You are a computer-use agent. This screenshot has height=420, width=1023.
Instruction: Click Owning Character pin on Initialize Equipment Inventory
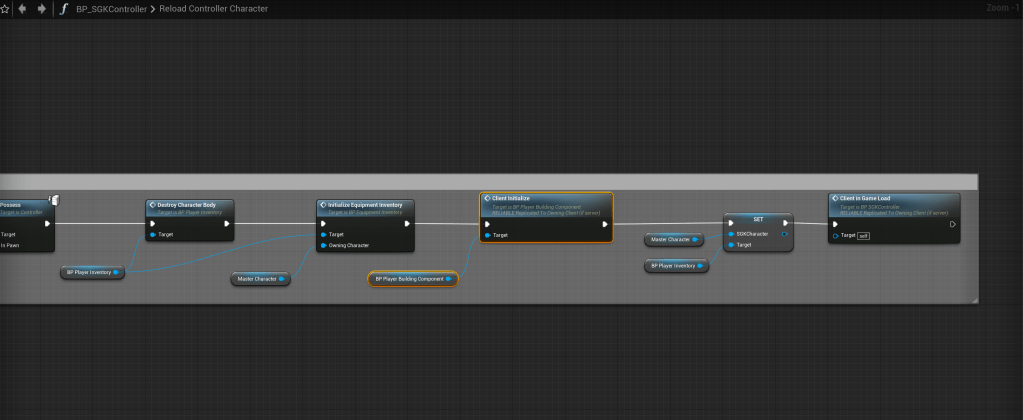pyautogui.click(x=324, y=245)
